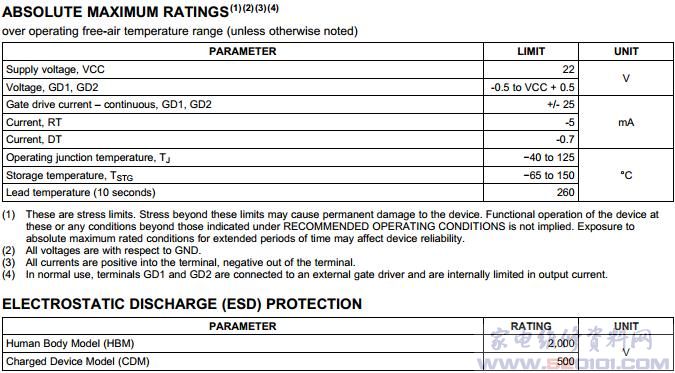675x373 pixels.
Task: Click the mA unit cell
Action: [x=626, y=122]
